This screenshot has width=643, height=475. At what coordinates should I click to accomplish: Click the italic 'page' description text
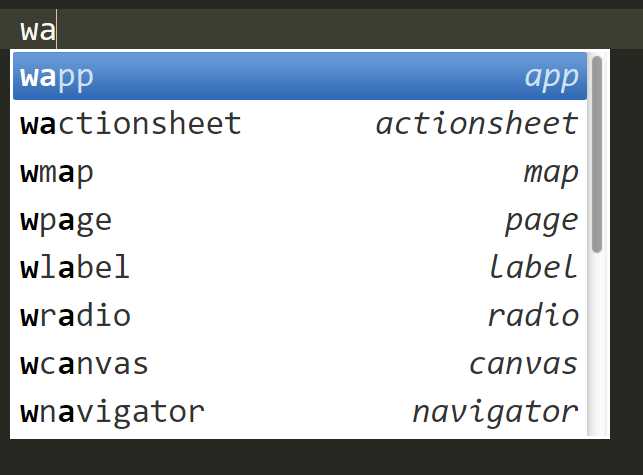(x=542, y=222)
